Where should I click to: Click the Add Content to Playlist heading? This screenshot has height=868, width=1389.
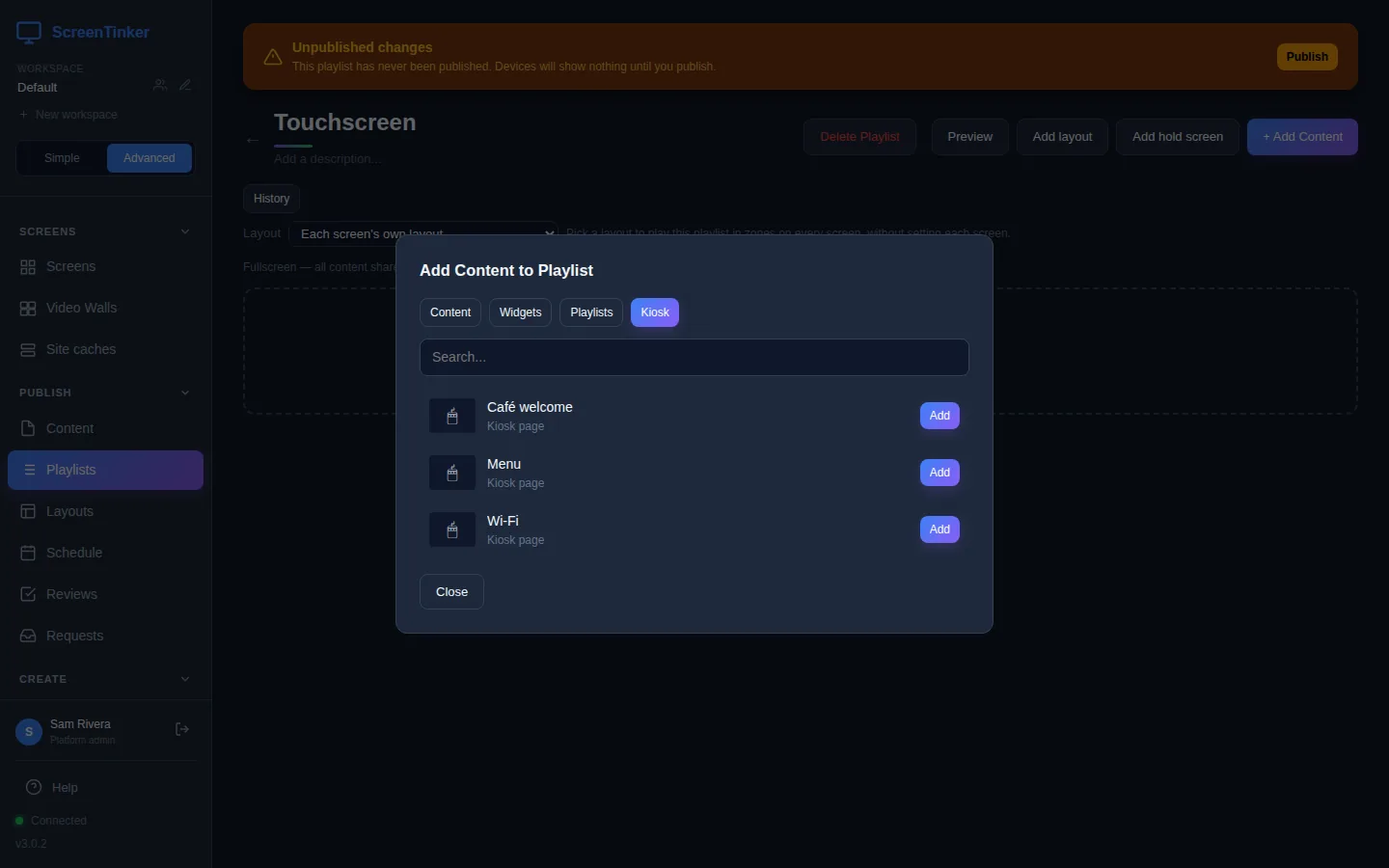[506, 271]
